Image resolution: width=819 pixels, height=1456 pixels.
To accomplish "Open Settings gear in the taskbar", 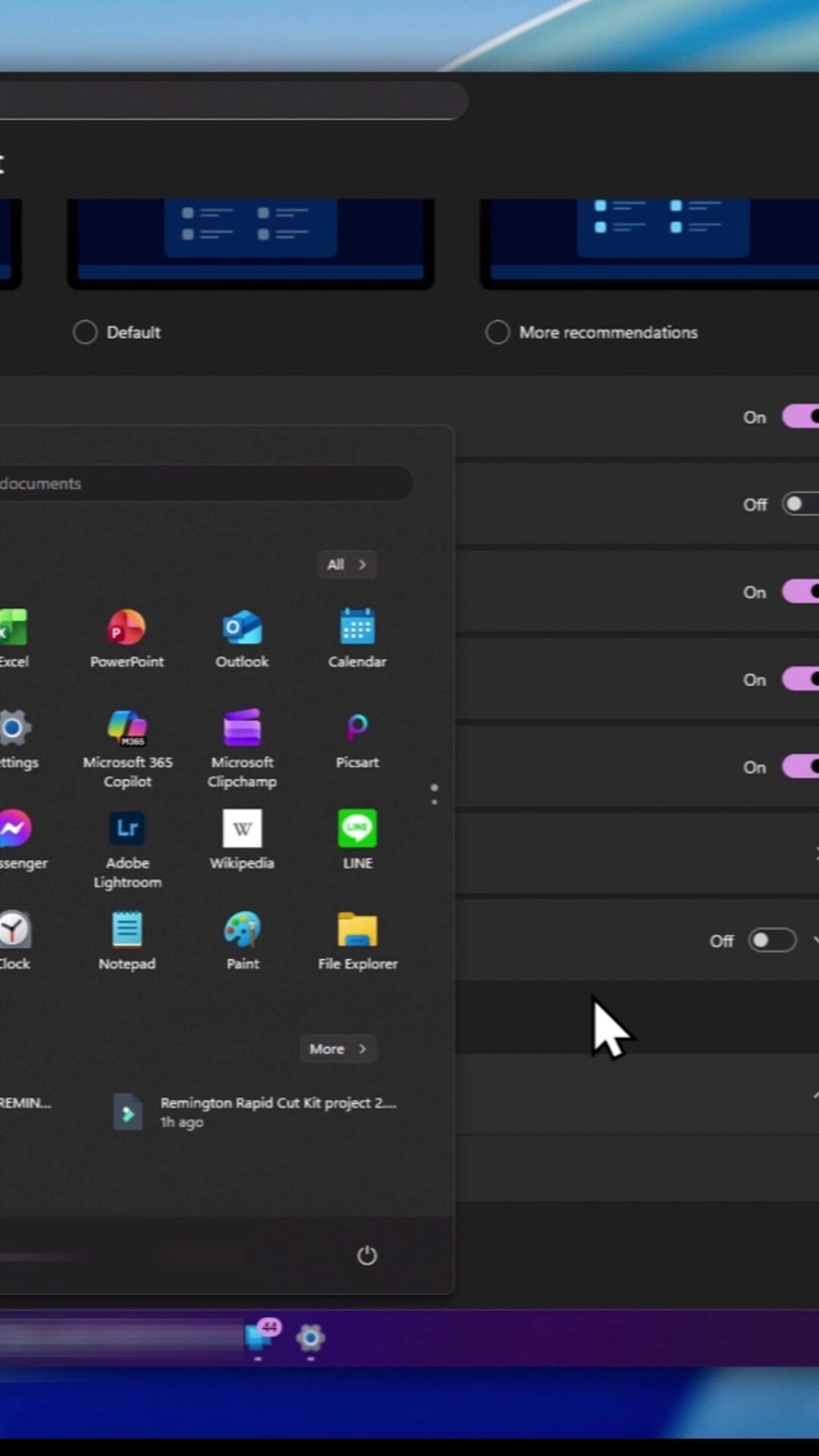I will click(x=310, y=1338).
